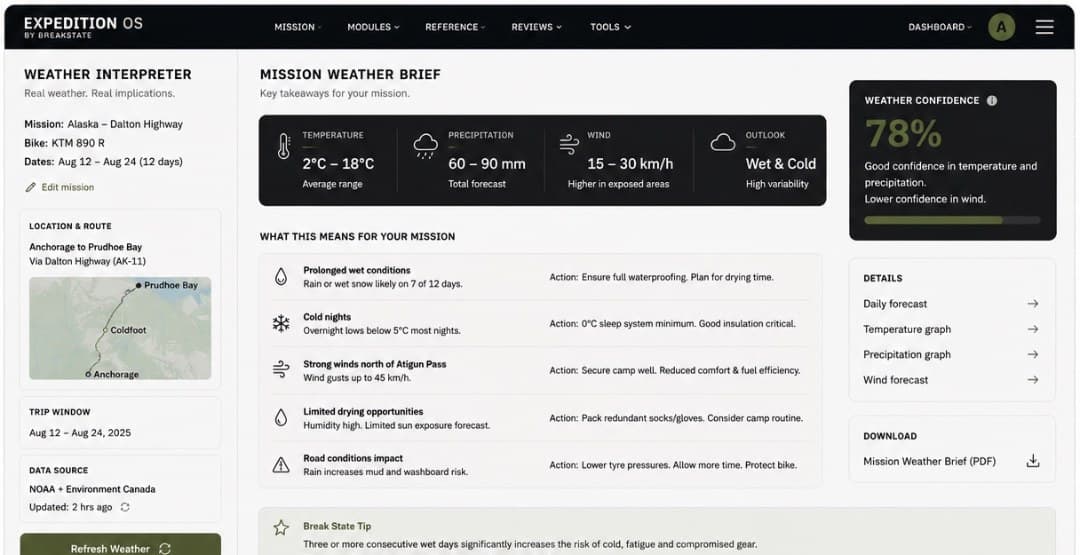
Task: Click the Prudhoe Bay marker on map
Action: coord(139,285)
